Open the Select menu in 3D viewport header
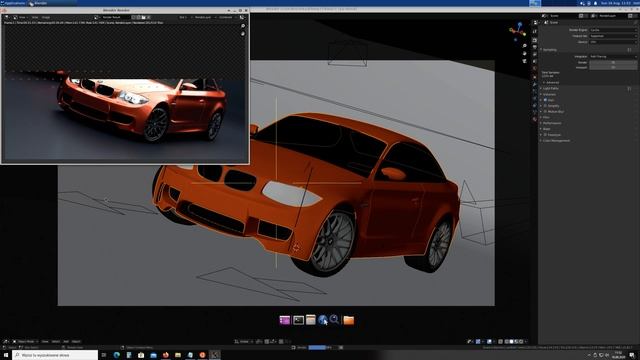The height and width of the screenshot is (360, 640). point(56,341)
